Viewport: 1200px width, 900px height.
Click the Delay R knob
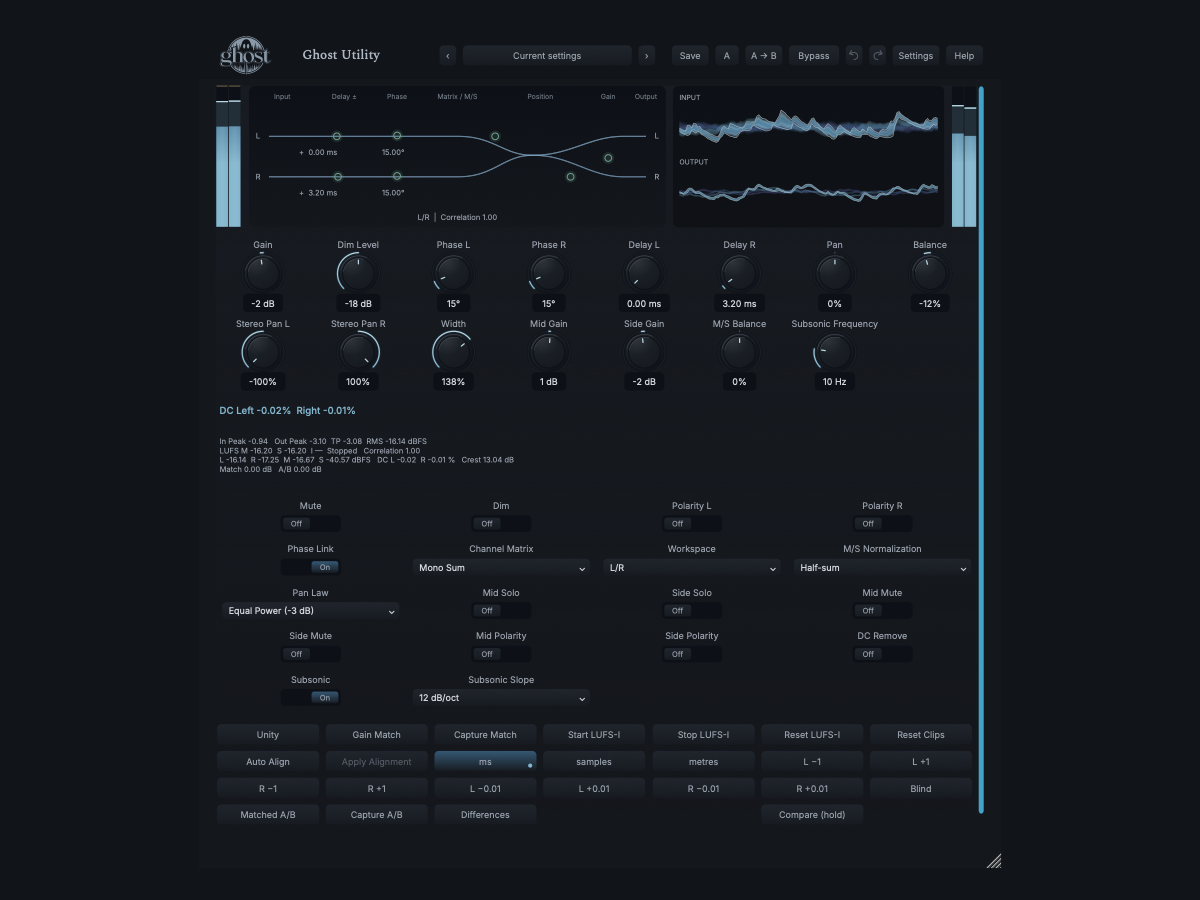pos(739,273)
